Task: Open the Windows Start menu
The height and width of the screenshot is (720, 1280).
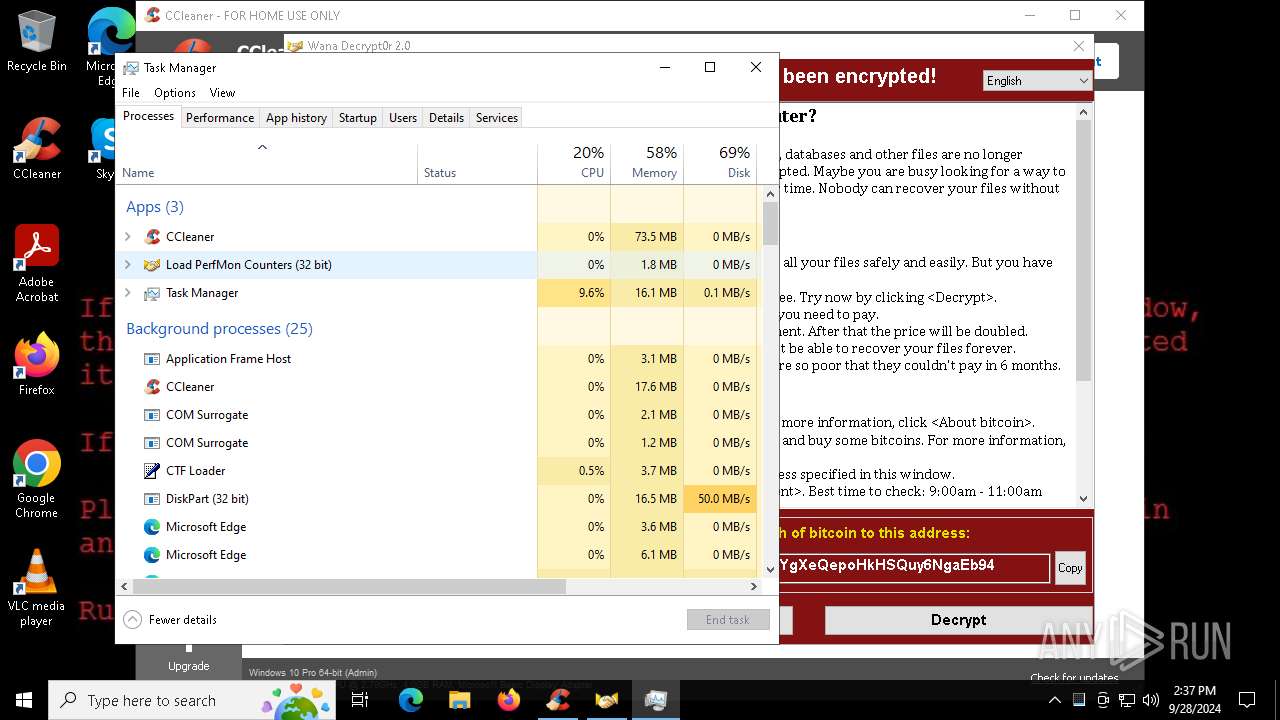Action: tap(24, 700)
